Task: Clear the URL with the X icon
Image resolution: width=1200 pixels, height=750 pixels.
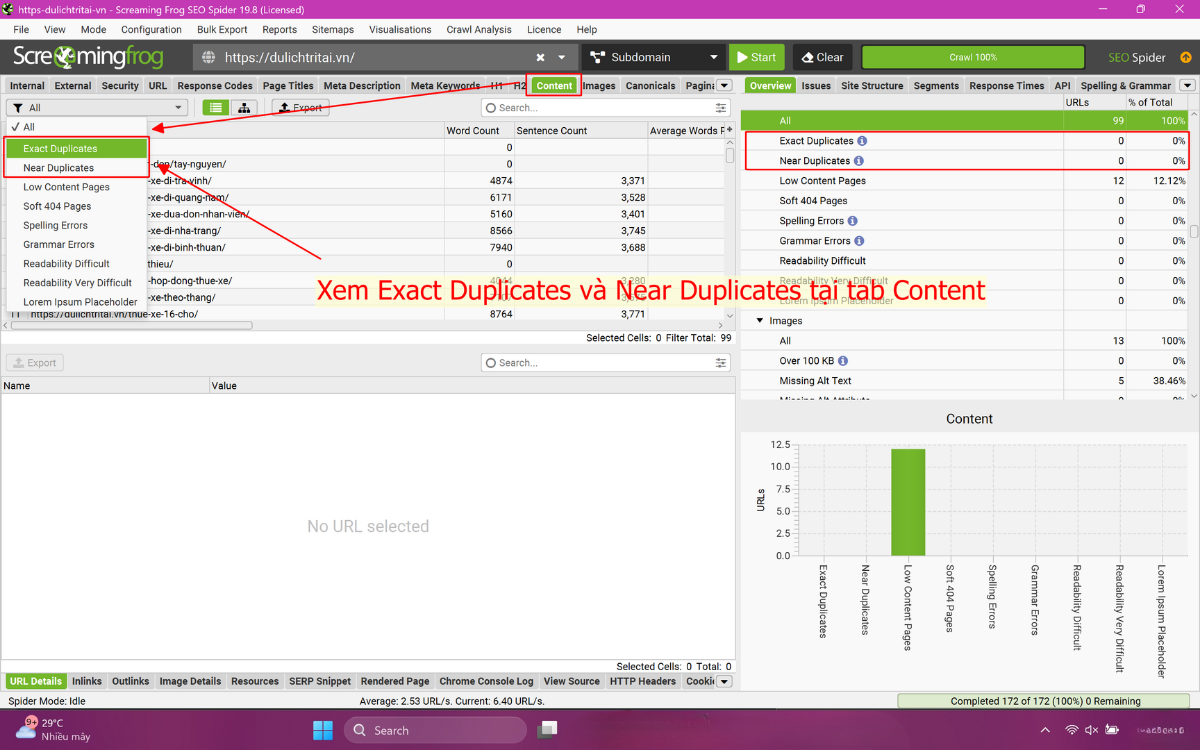Action: tap(540, 58)
